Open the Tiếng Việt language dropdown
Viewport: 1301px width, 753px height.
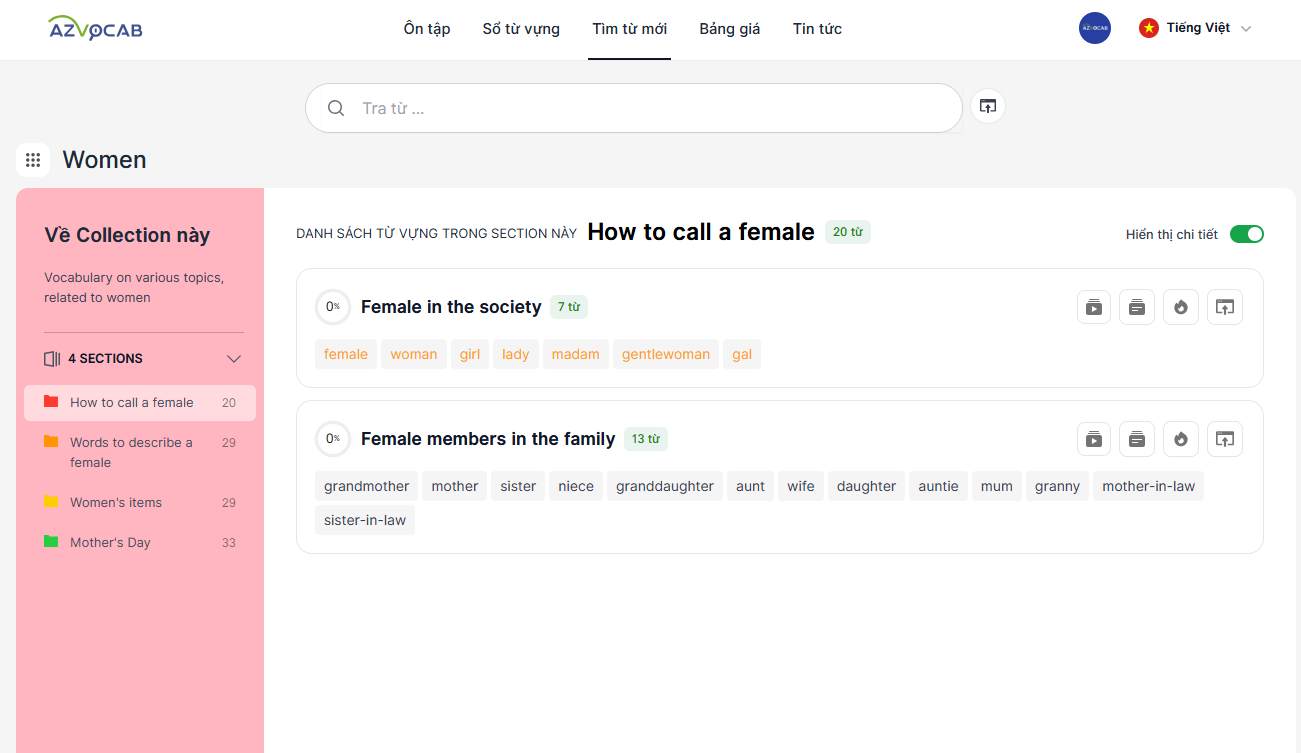pyautogui.click(x=1196, y=28)
